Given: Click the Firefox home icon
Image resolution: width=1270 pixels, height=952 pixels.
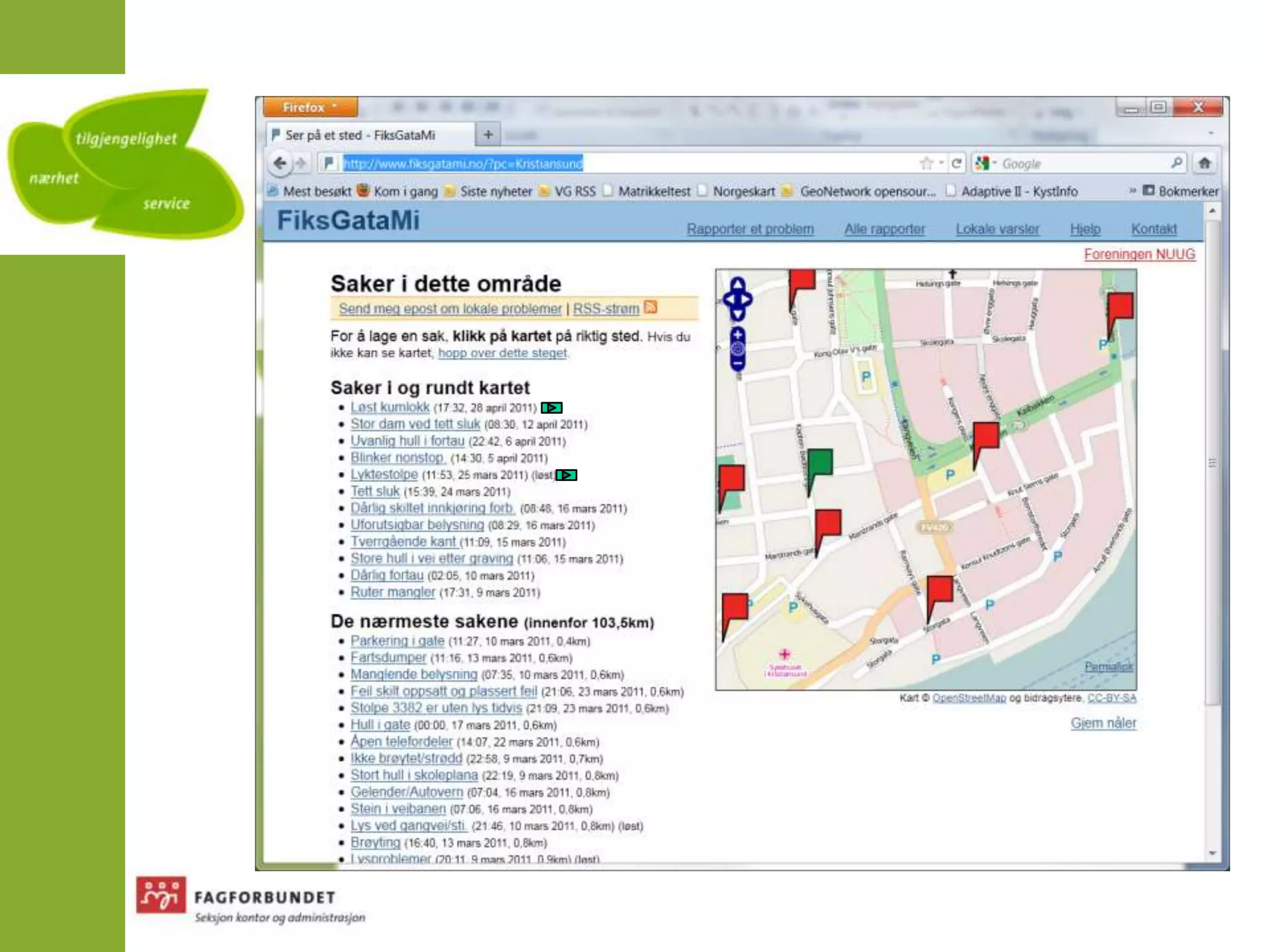Looking at the screenshot, I should click(1204, 164).
